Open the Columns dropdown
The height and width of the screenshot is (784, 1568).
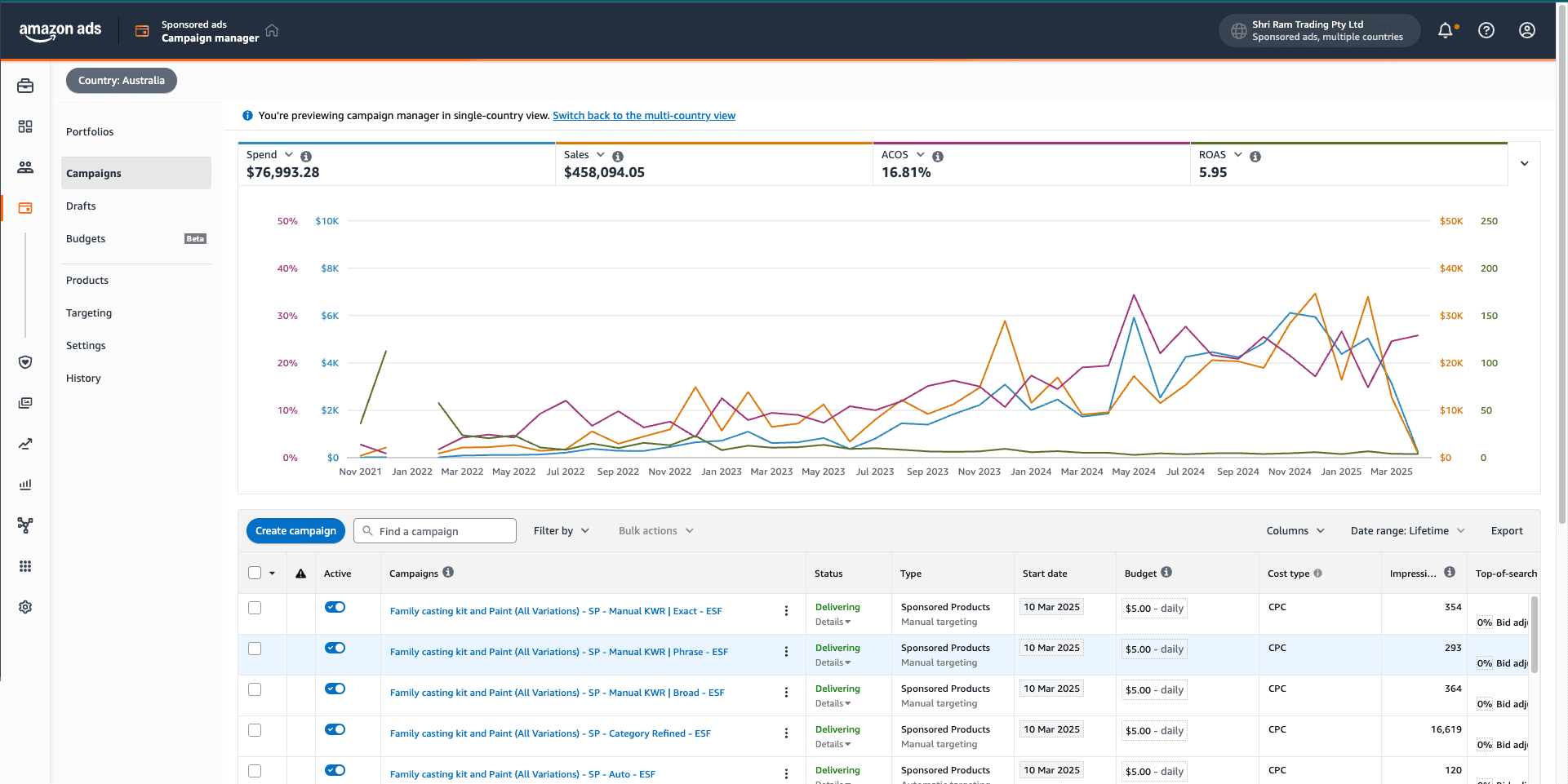pyautogui.click(x=1295, y=530)
